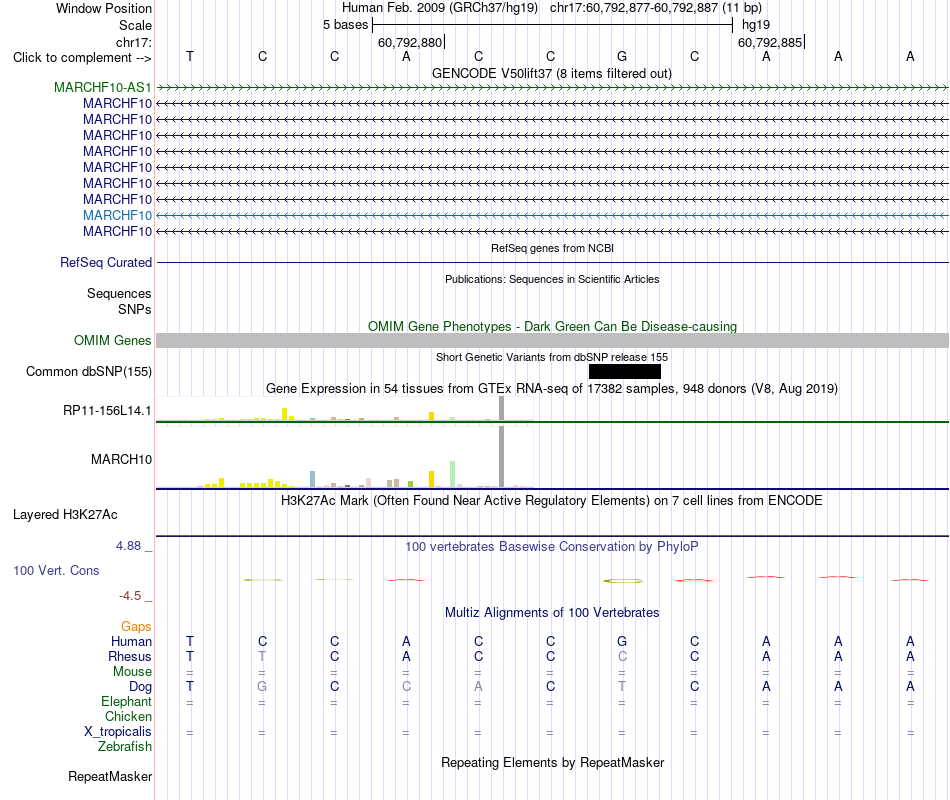Click the OMIM Genes label

[x=112, y=341]
